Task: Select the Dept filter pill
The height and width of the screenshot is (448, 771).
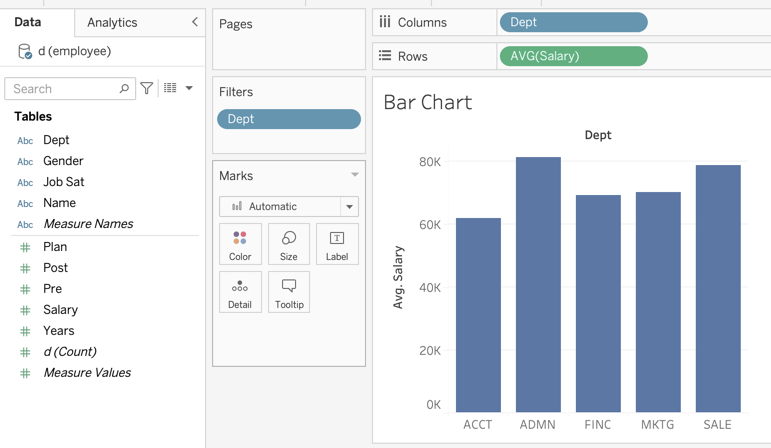Action: (x=289, y=119)
